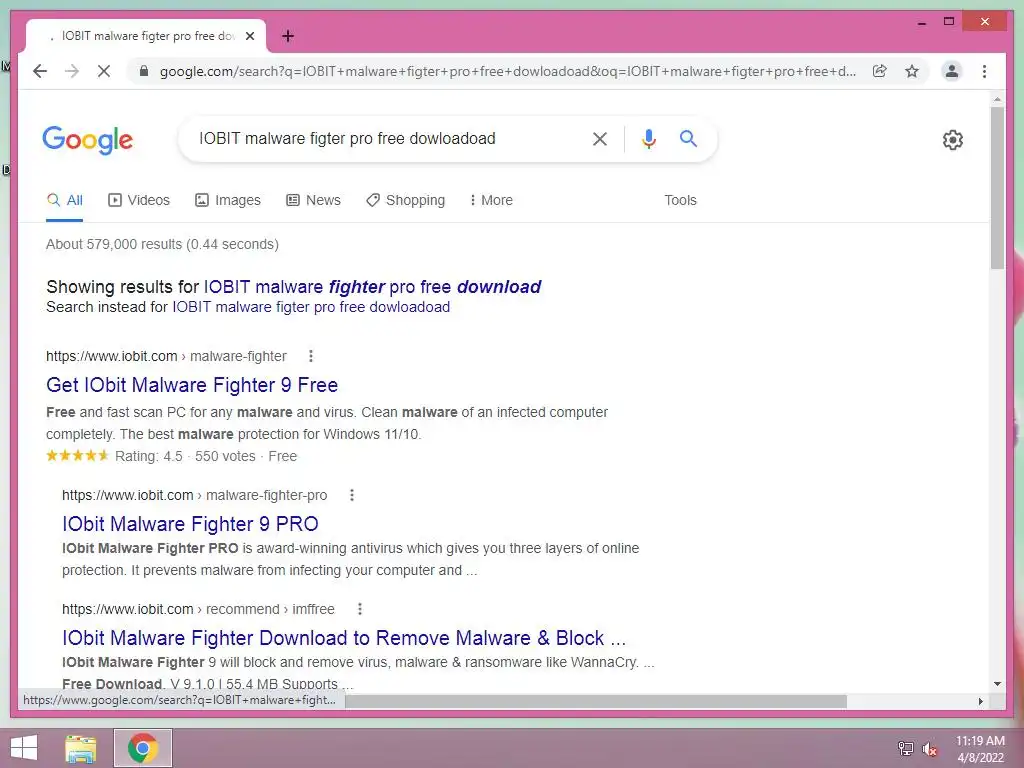Open network icon in system tray
The image size is (1024, 768).
[x=905, y=748]
